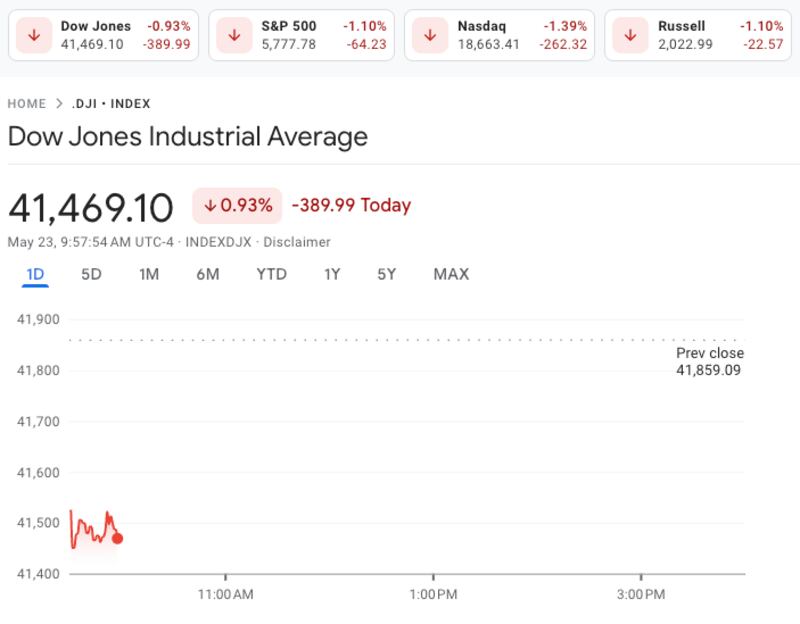
Task: Click the S&P 500 down-arrow icon
Action: [x=234, y=35]
